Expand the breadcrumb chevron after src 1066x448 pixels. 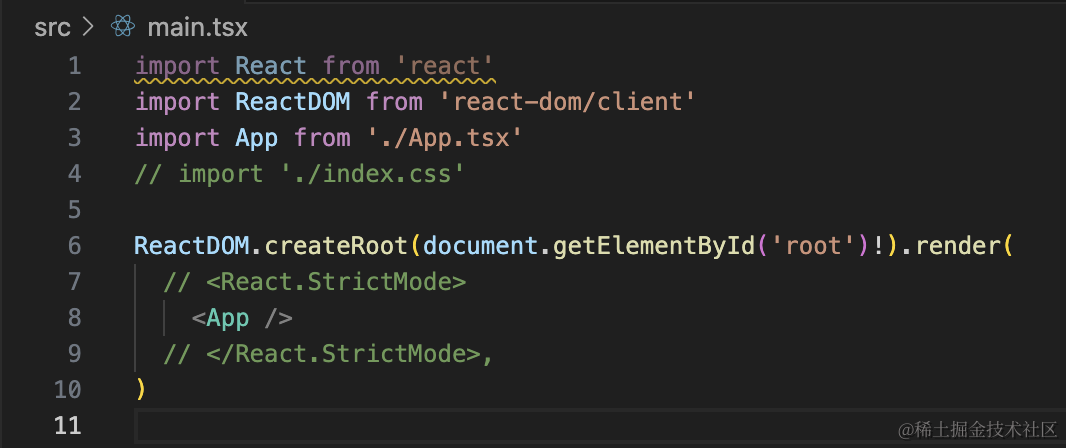pyautogui.click(x=87, y=28)
